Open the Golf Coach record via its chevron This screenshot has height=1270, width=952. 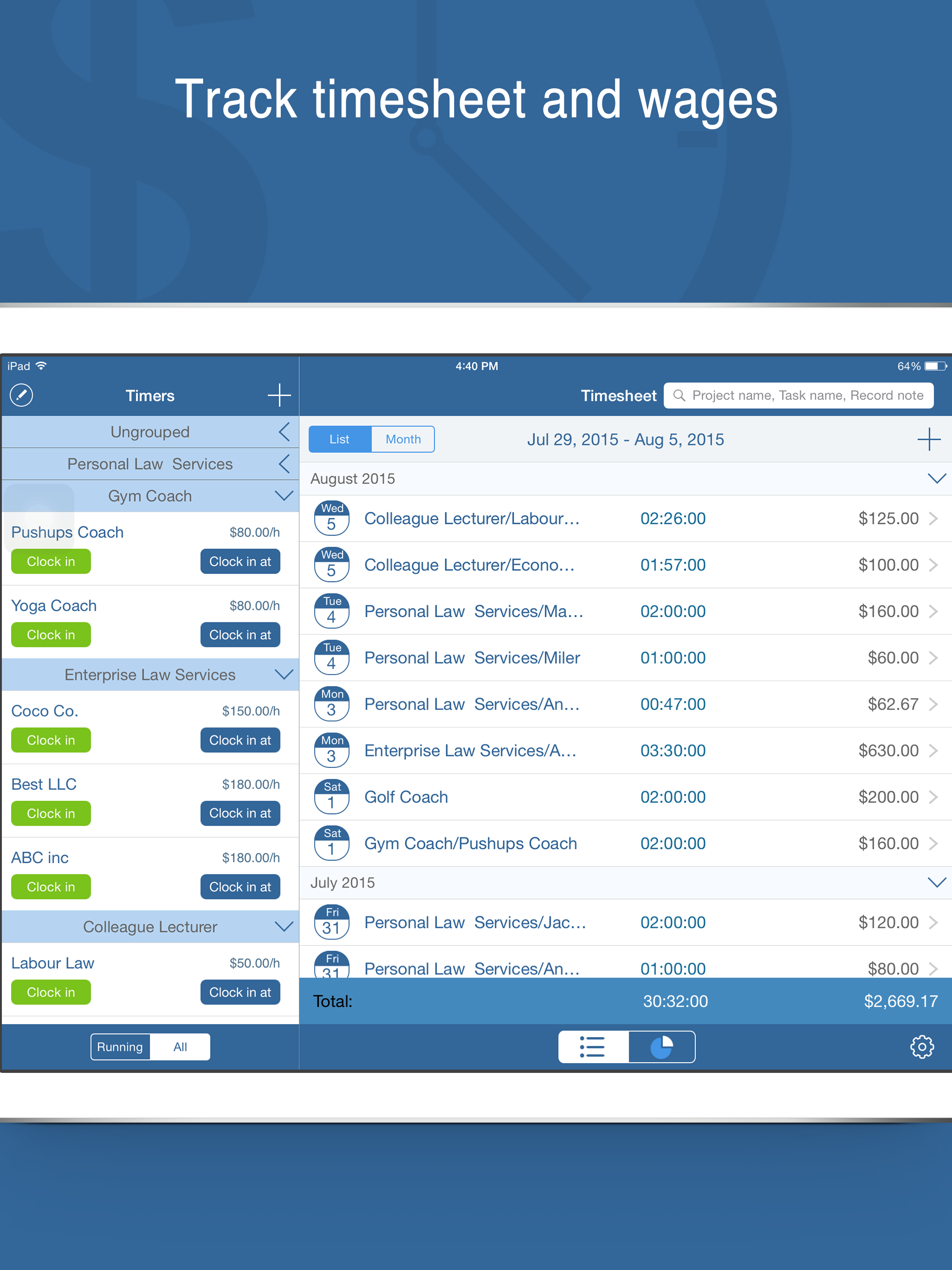click(x=933, y=797)
